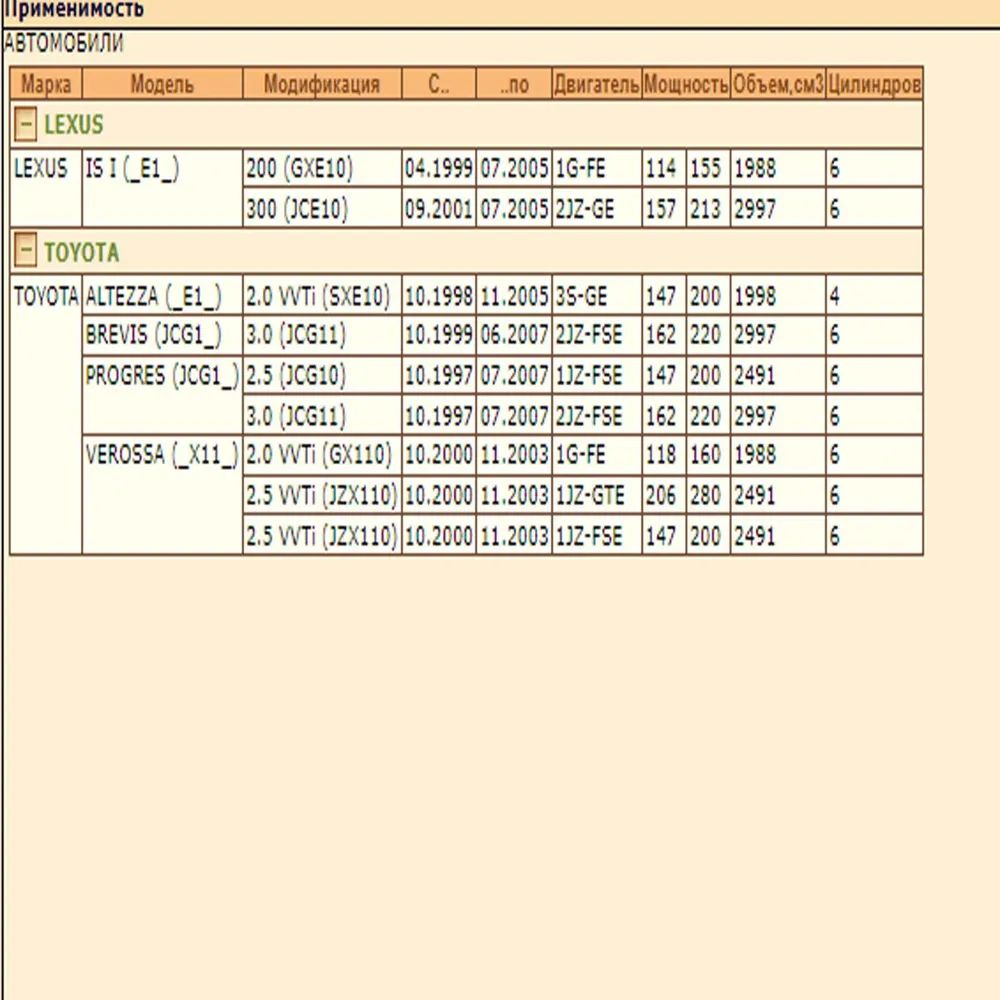Collapse the LEXUS group with minus icon
This screenshot has height=1000, width=1000.
click(x=27, y=126)
